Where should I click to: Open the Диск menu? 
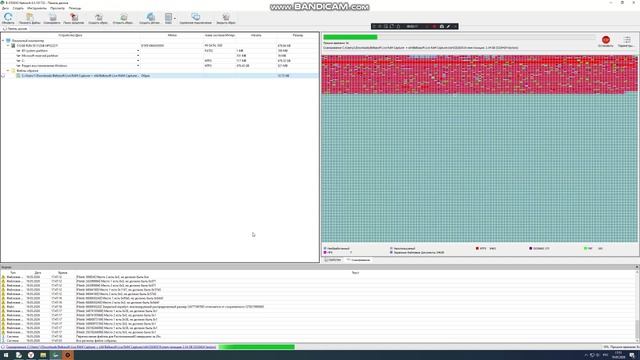[x=5, y=8]
